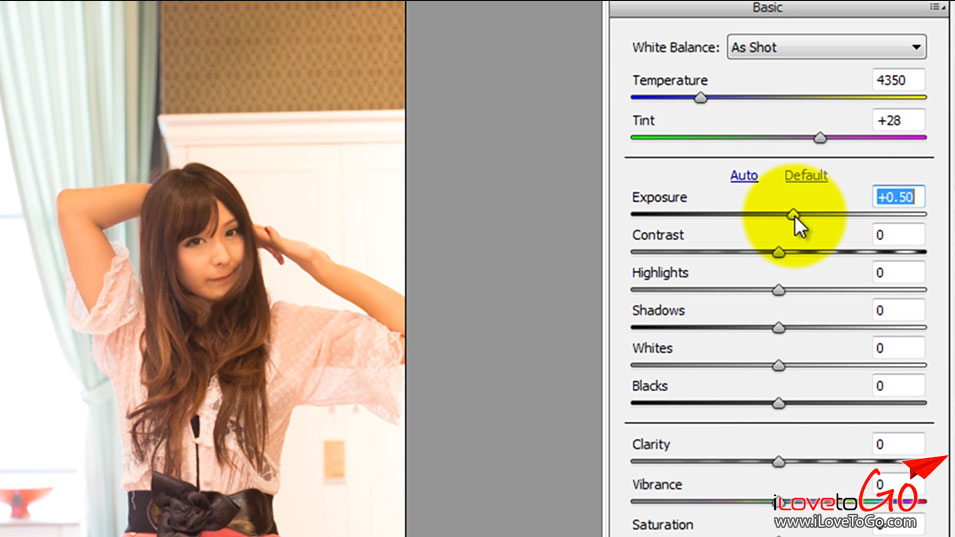955x537 pixels.
Task: Click the Contrast slider handle
Action: [778, 251]
